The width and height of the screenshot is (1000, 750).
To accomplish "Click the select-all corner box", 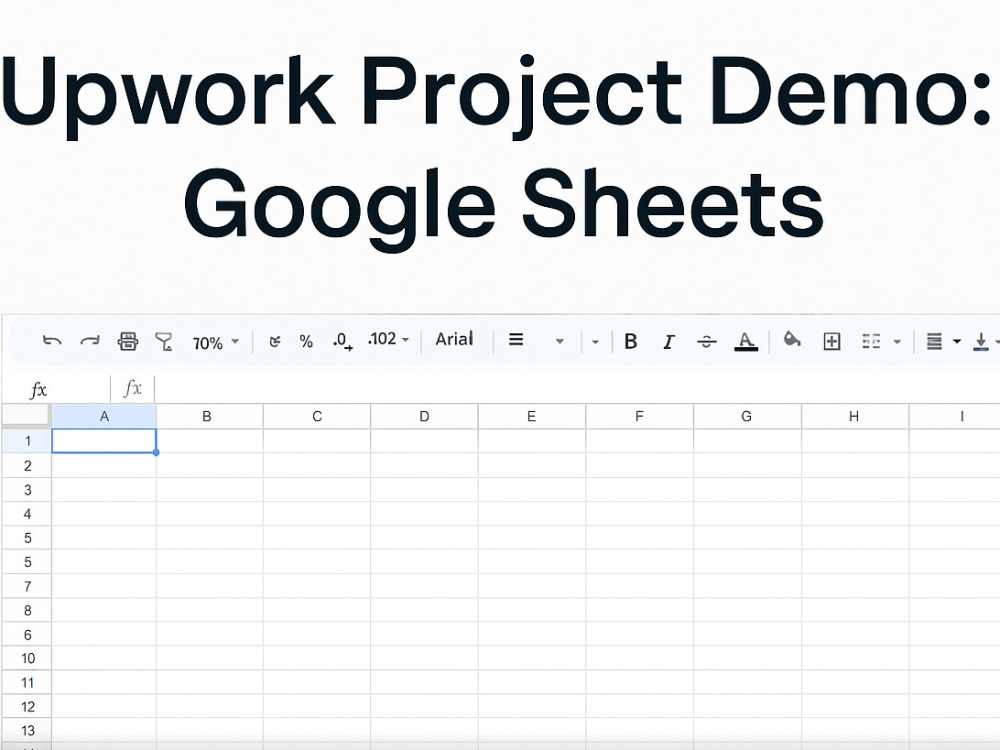I will pos(26,416).
